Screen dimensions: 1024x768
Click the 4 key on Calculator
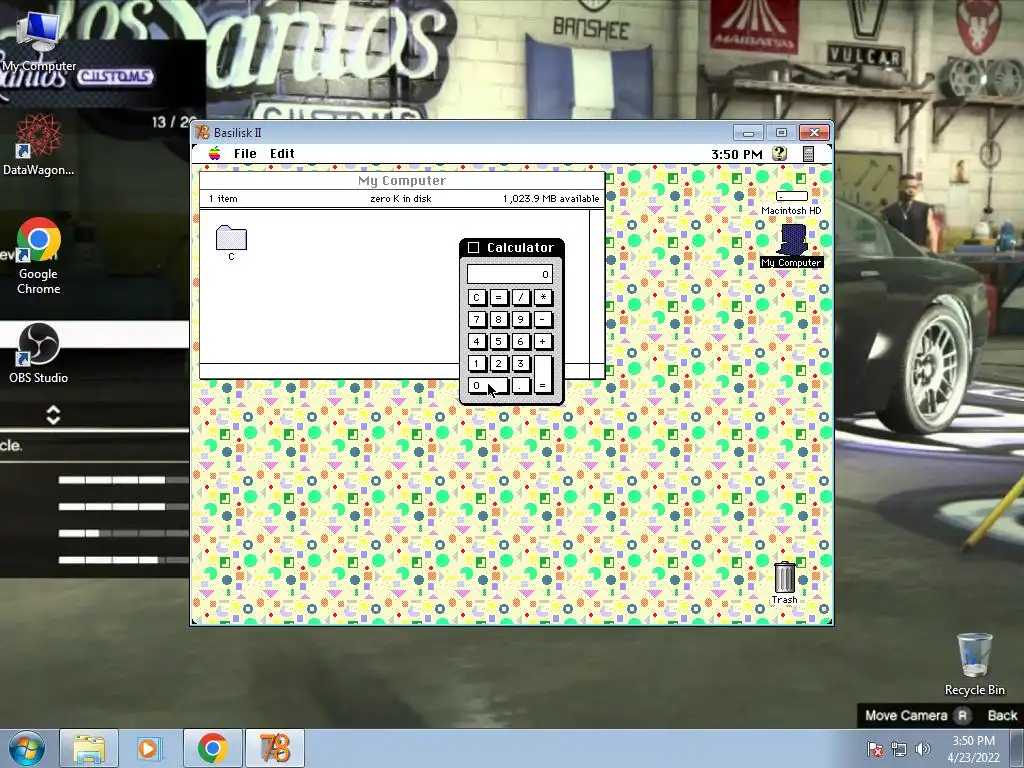point(477,342)
